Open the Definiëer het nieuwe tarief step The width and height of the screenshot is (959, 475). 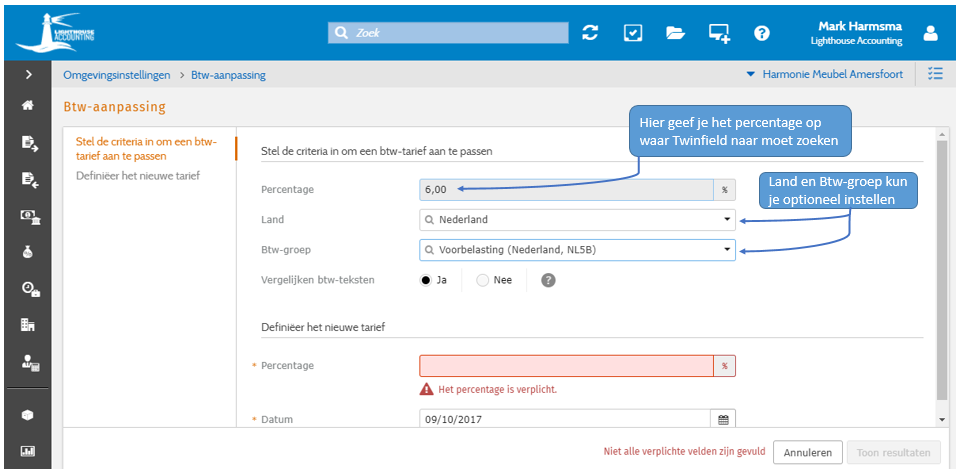coord(138,176)
